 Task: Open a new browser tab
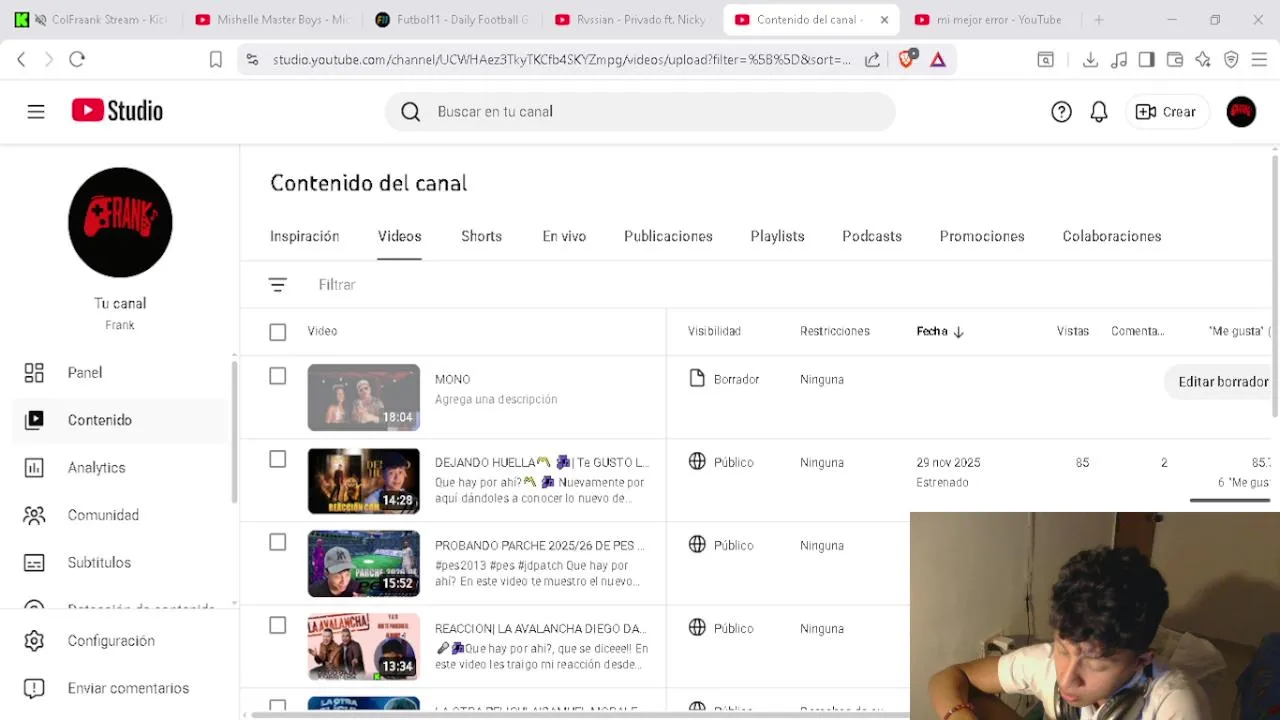tap(1099, 19)
